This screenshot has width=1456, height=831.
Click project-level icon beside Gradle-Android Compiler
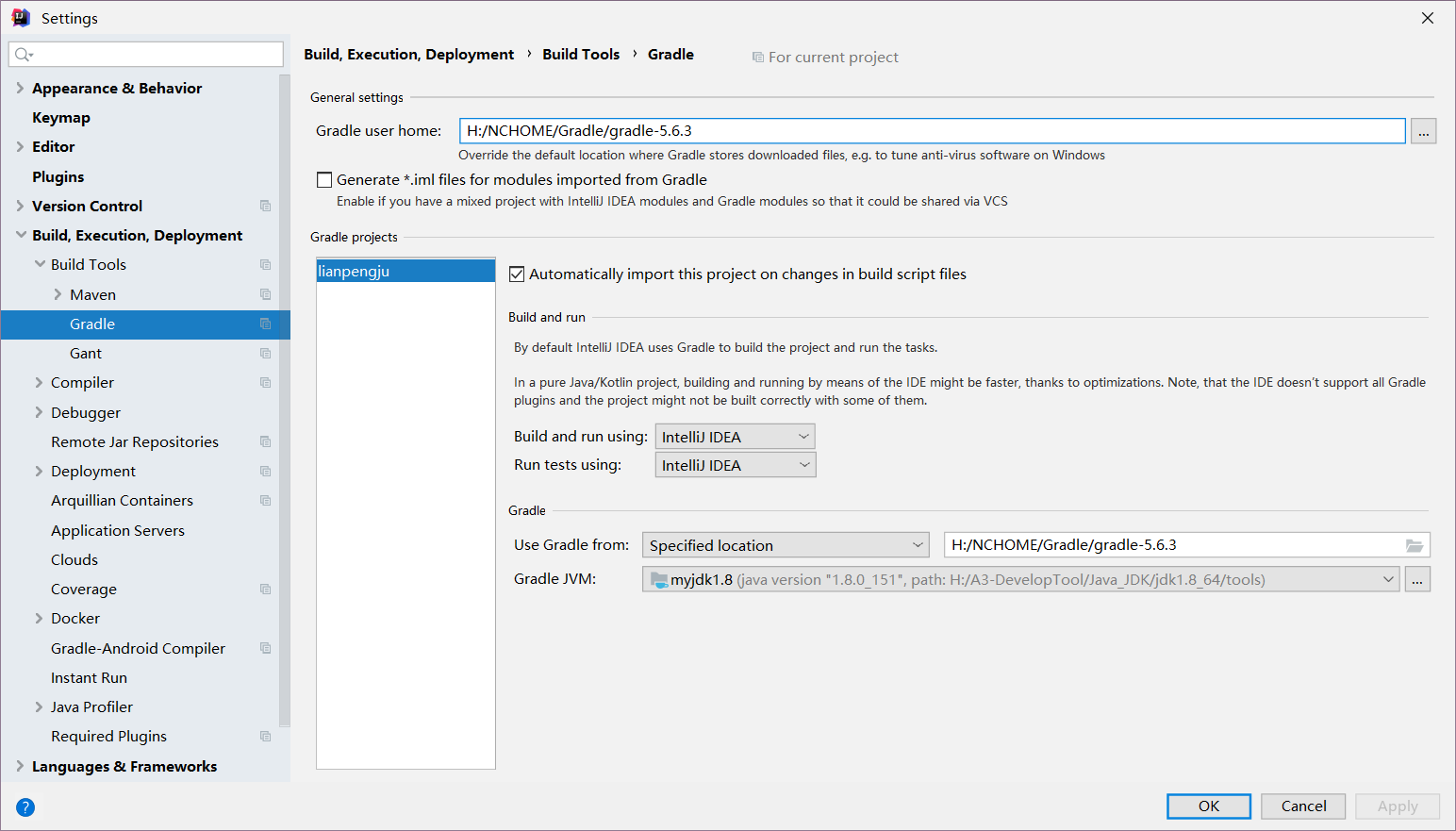(266, 648)
